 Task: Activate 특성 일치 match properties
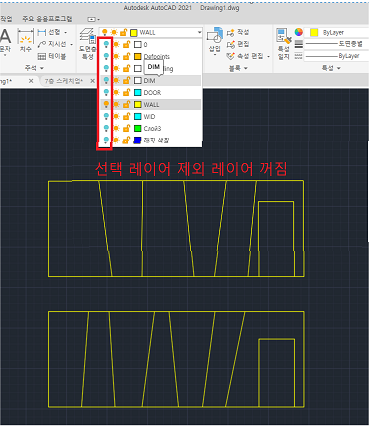click(284, 44)
